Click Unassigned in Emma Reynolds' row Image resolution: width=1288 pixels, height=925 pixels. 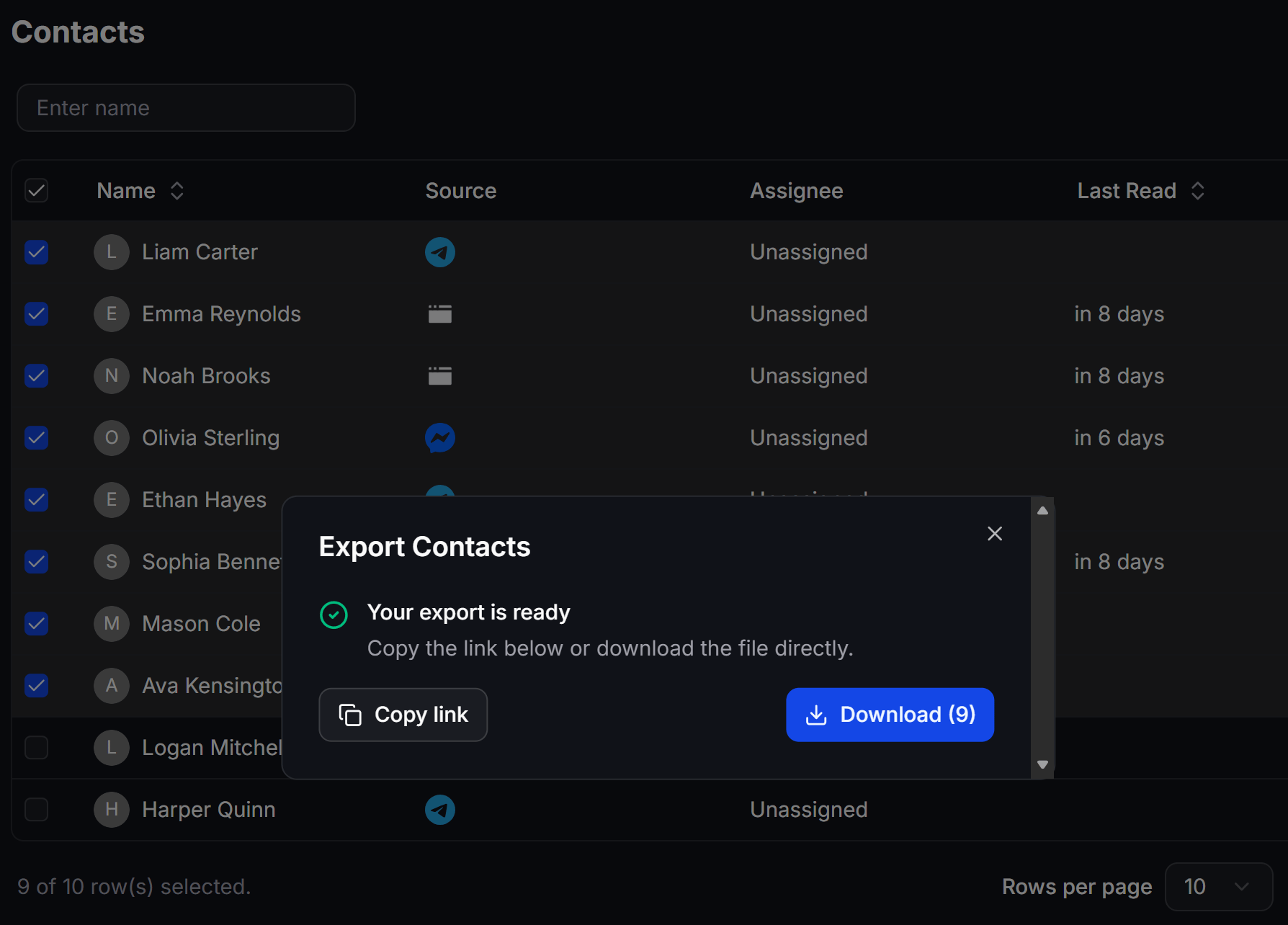click(x=808, y=314)
